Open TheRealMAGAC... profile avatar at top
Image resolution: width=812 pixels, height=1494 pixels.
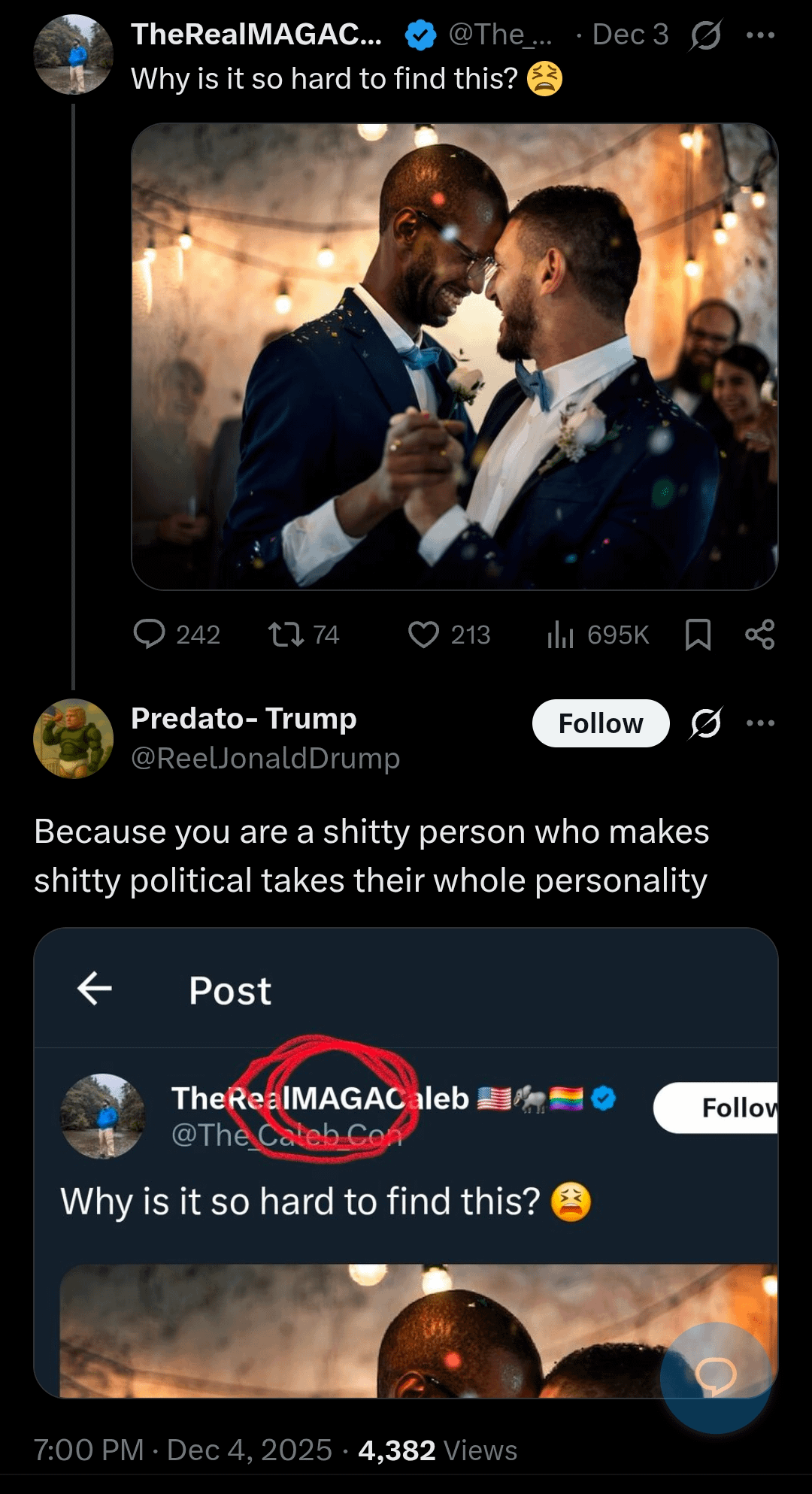[x=73, y=54]
